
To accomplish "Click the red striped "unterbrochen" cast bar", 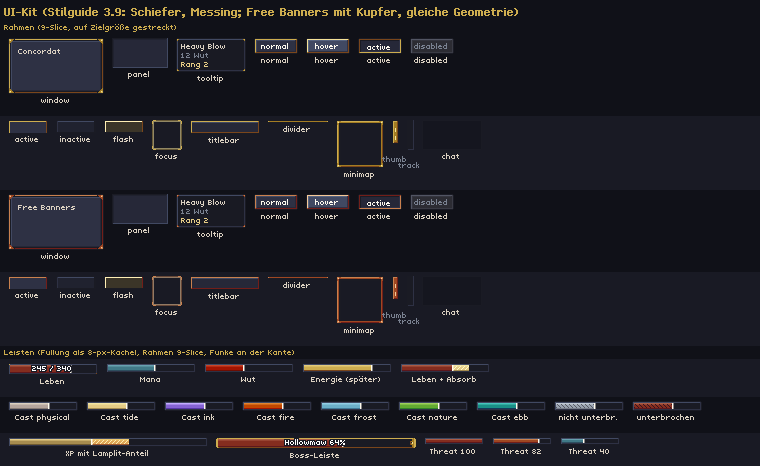I will coord(667,406).
